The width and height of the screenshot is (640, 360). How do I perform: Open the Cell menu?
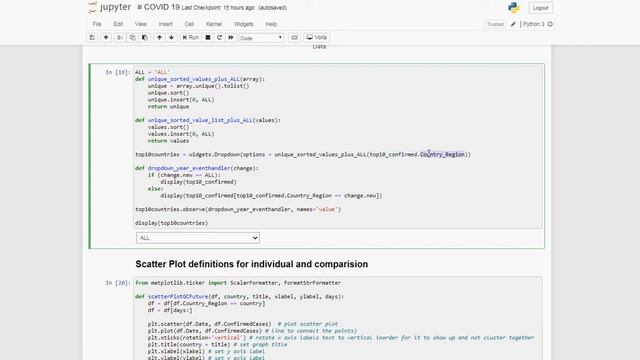189,24
